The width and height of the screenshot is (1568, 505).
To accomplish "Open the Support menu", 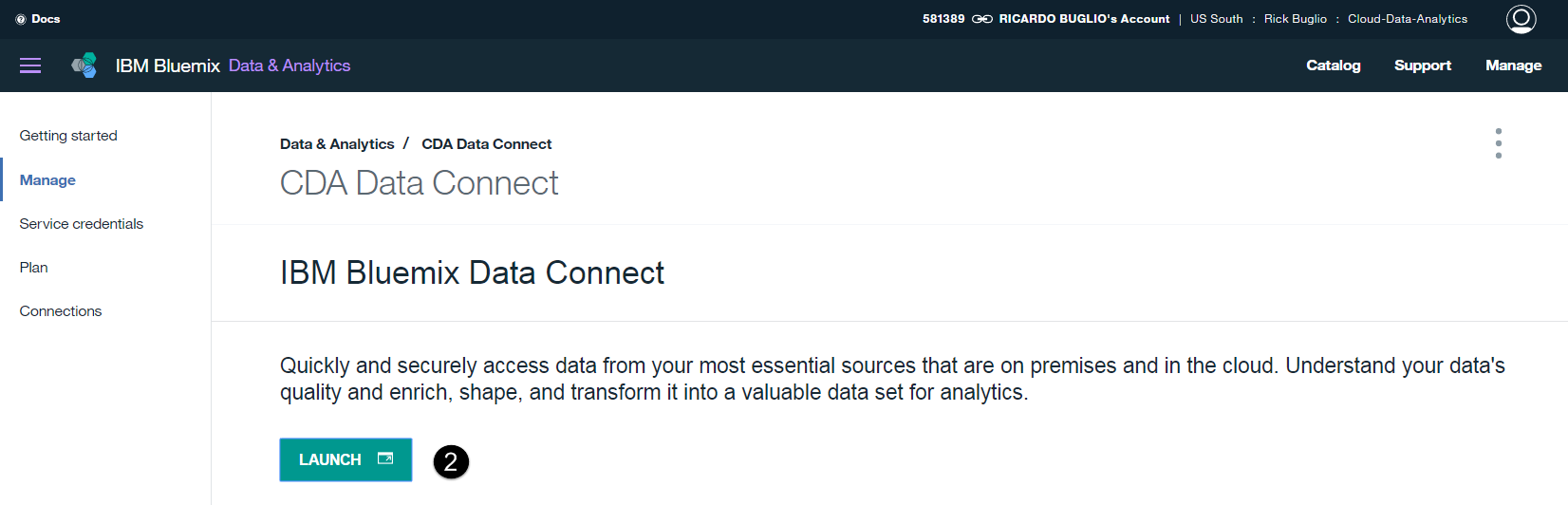I will pyautogui.click(x=1422, y=65).
